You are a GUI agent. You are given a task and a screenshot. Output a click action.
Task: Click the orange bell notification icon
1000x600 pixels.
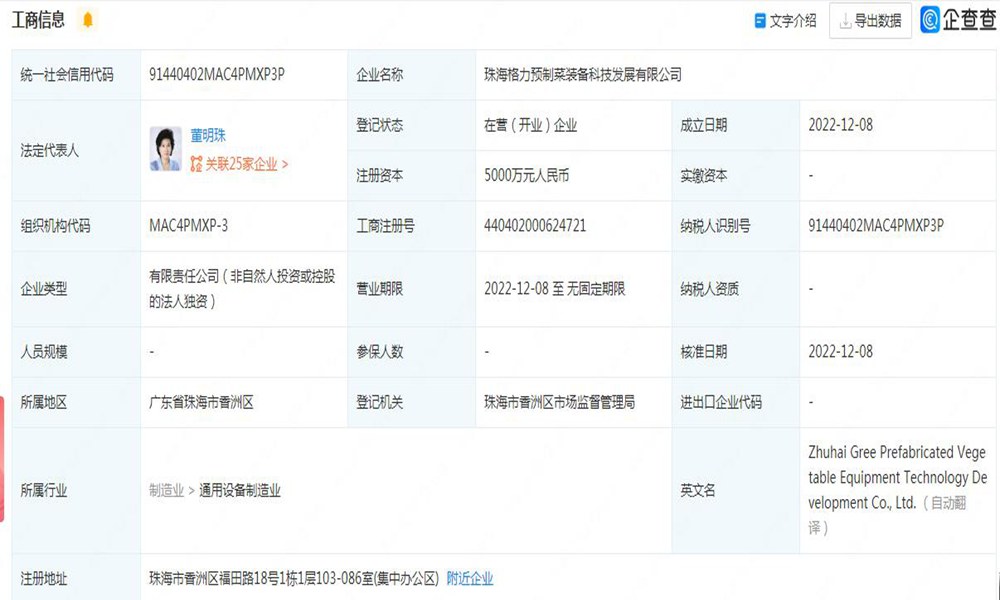pos(88,20)
